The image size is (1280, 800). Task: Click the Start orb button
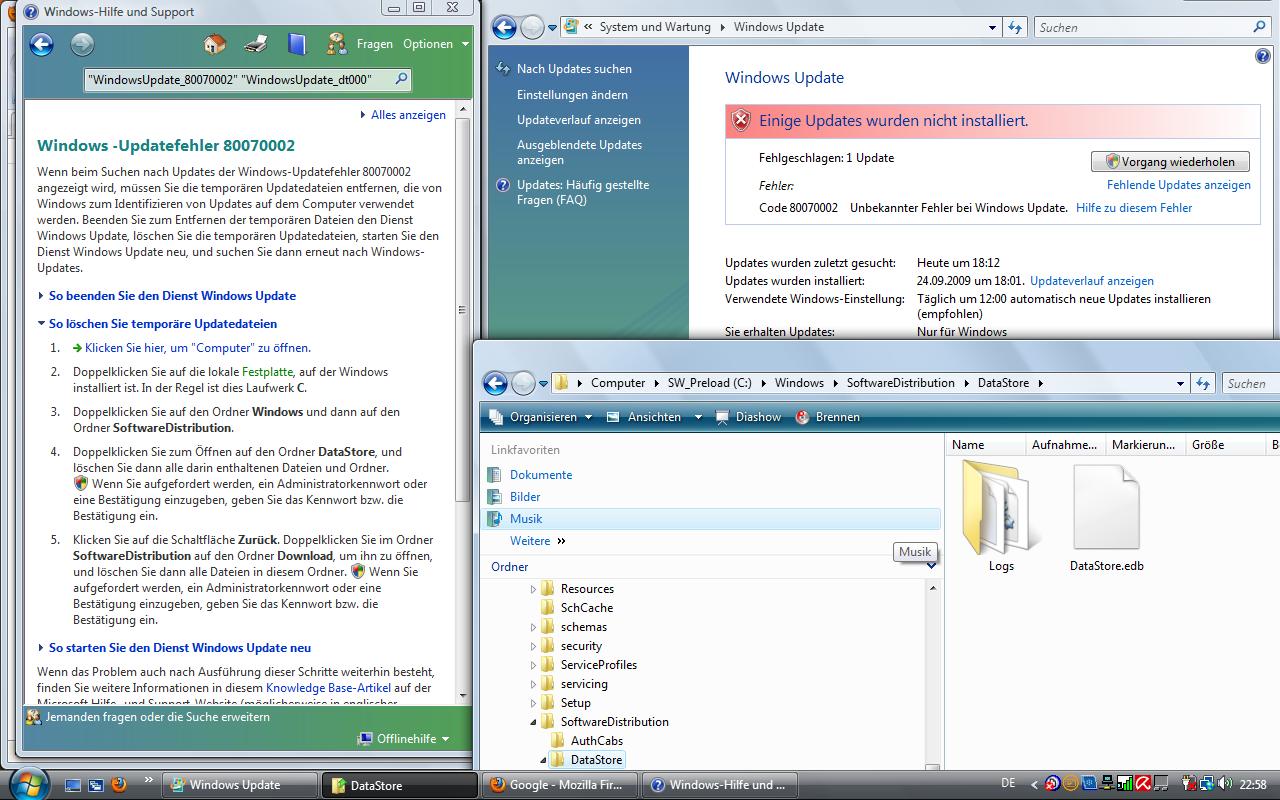click(x=26, y=782)
